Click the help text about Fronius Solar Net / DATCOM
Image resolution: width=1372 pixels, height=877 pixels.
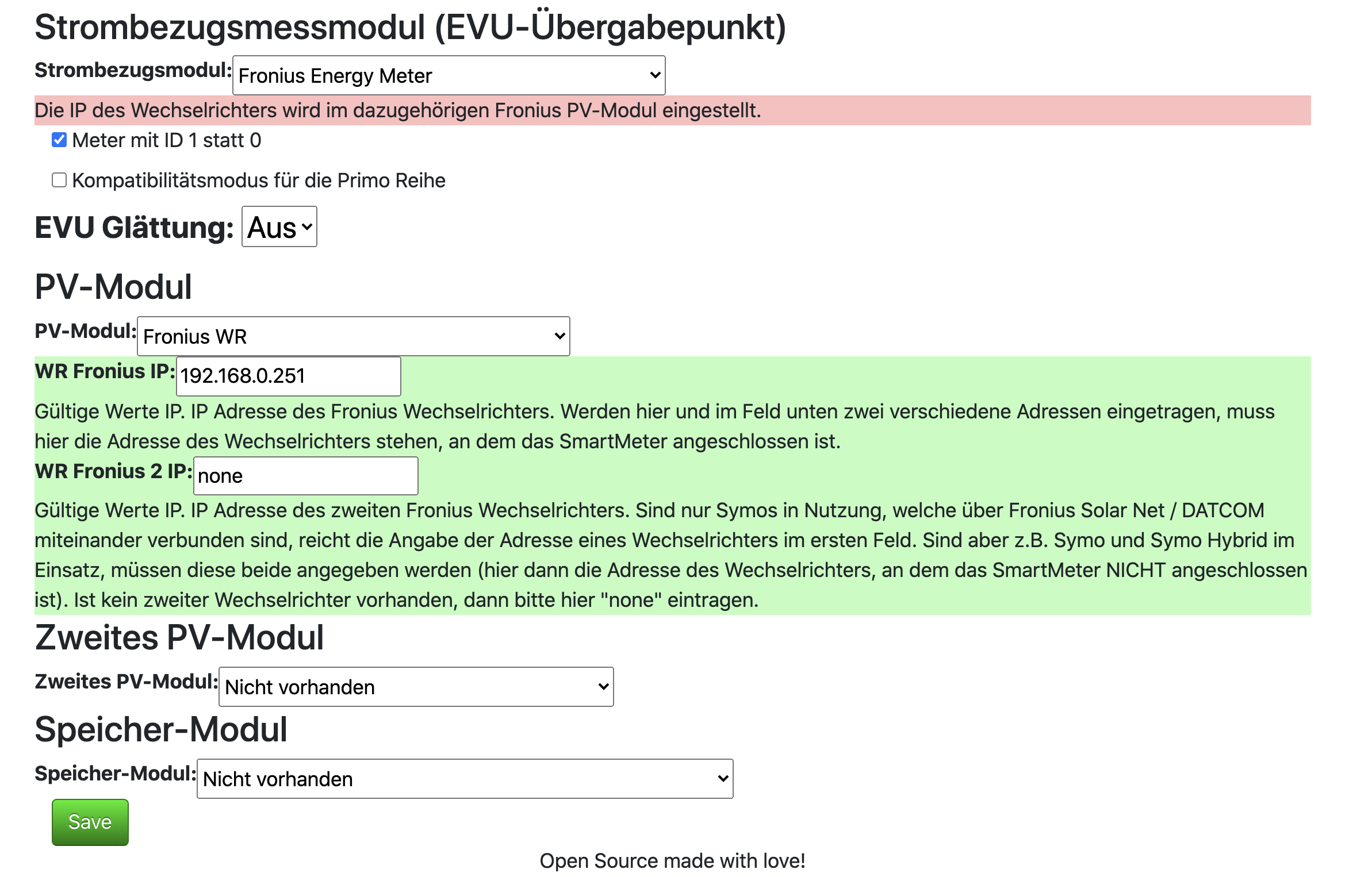tap(670, 555)
